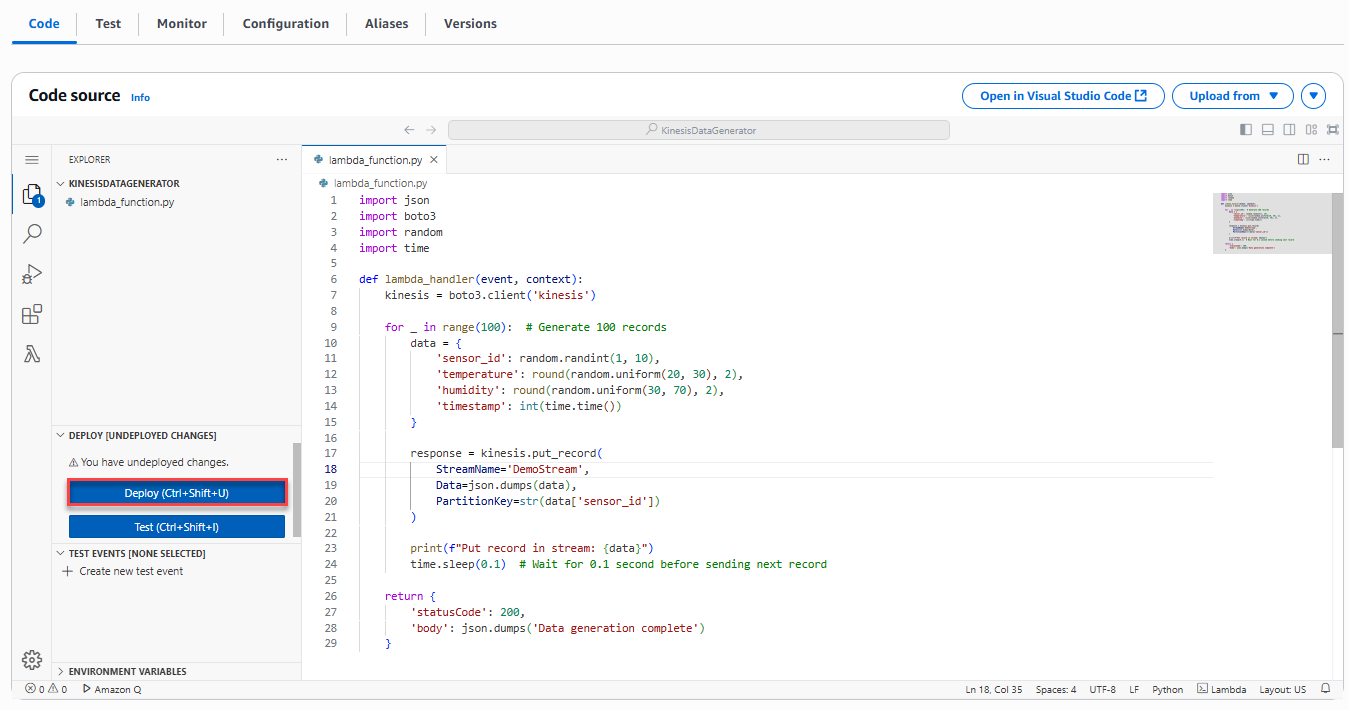Click the hamburger menu icon
Image resolution: width=1349 pixels, height=710 pixels.
32,160
